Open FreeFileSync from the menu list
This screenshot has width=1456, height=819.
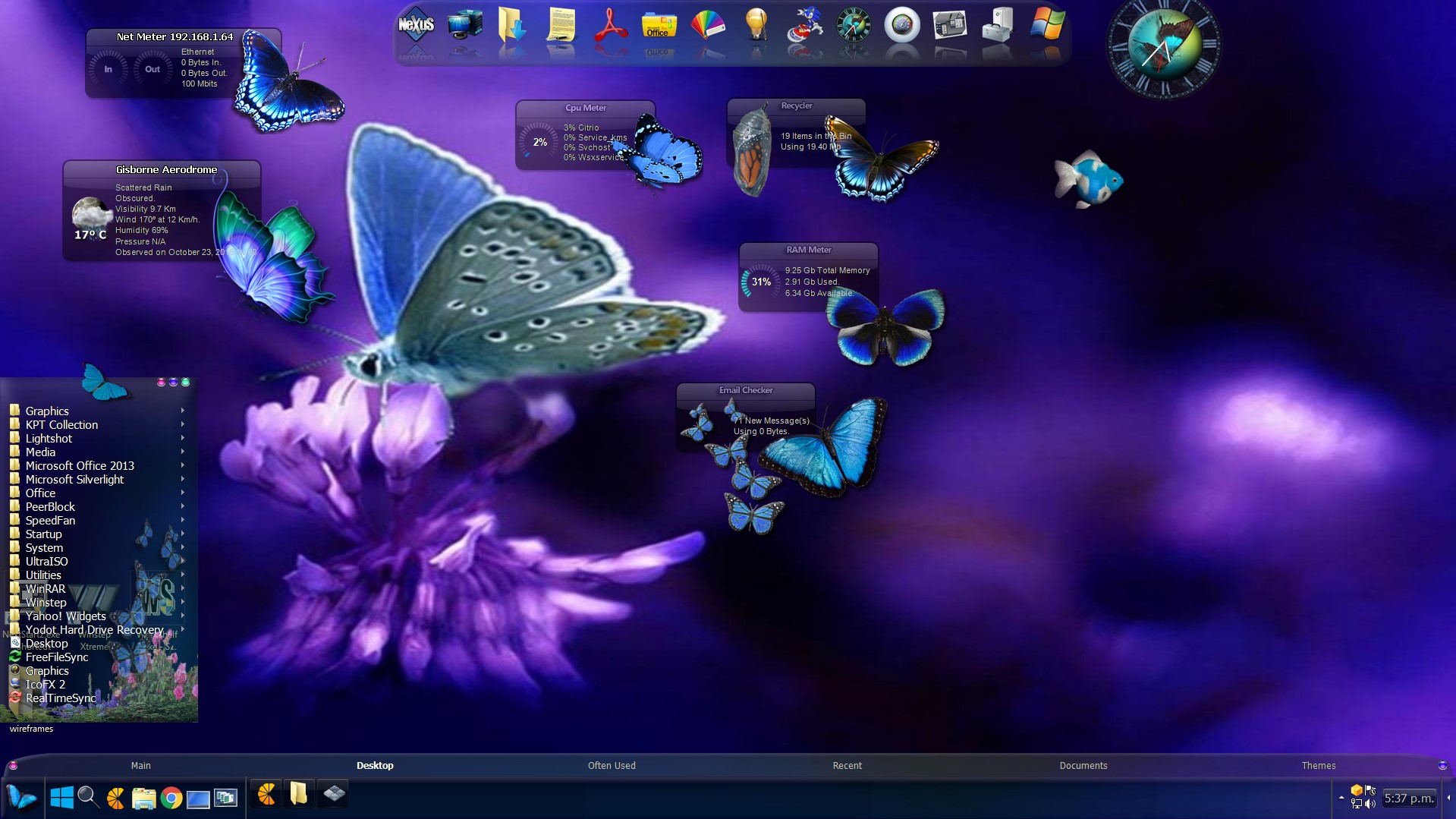pos(57,657)
